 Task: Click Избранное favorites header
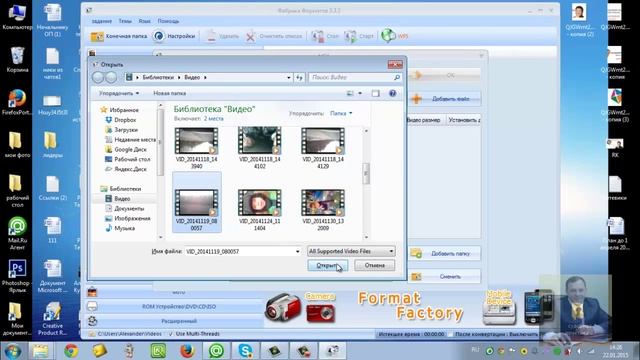[x=124, y=110]
